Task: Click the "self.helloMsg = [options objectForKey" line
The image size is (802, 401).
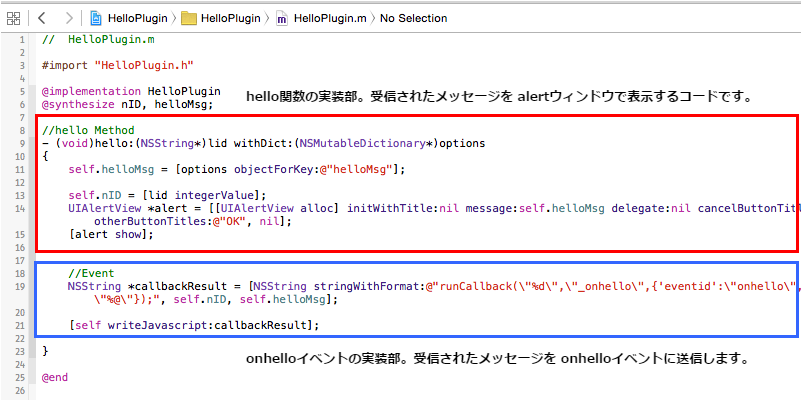Action: coord(237,169)
